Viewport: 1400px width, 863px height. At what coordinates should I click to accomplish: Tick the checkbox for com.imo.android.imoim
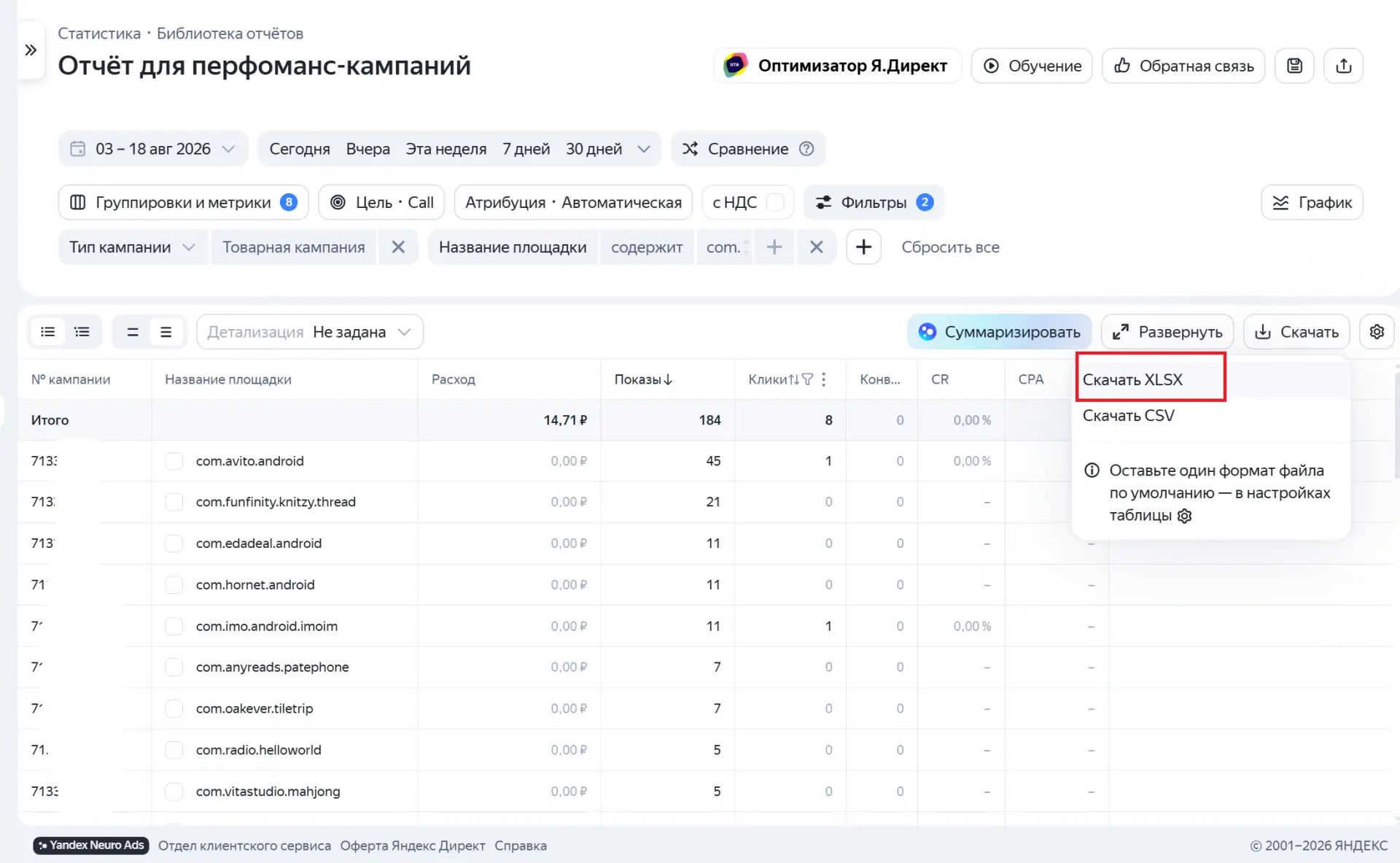[x=174, y=626]
